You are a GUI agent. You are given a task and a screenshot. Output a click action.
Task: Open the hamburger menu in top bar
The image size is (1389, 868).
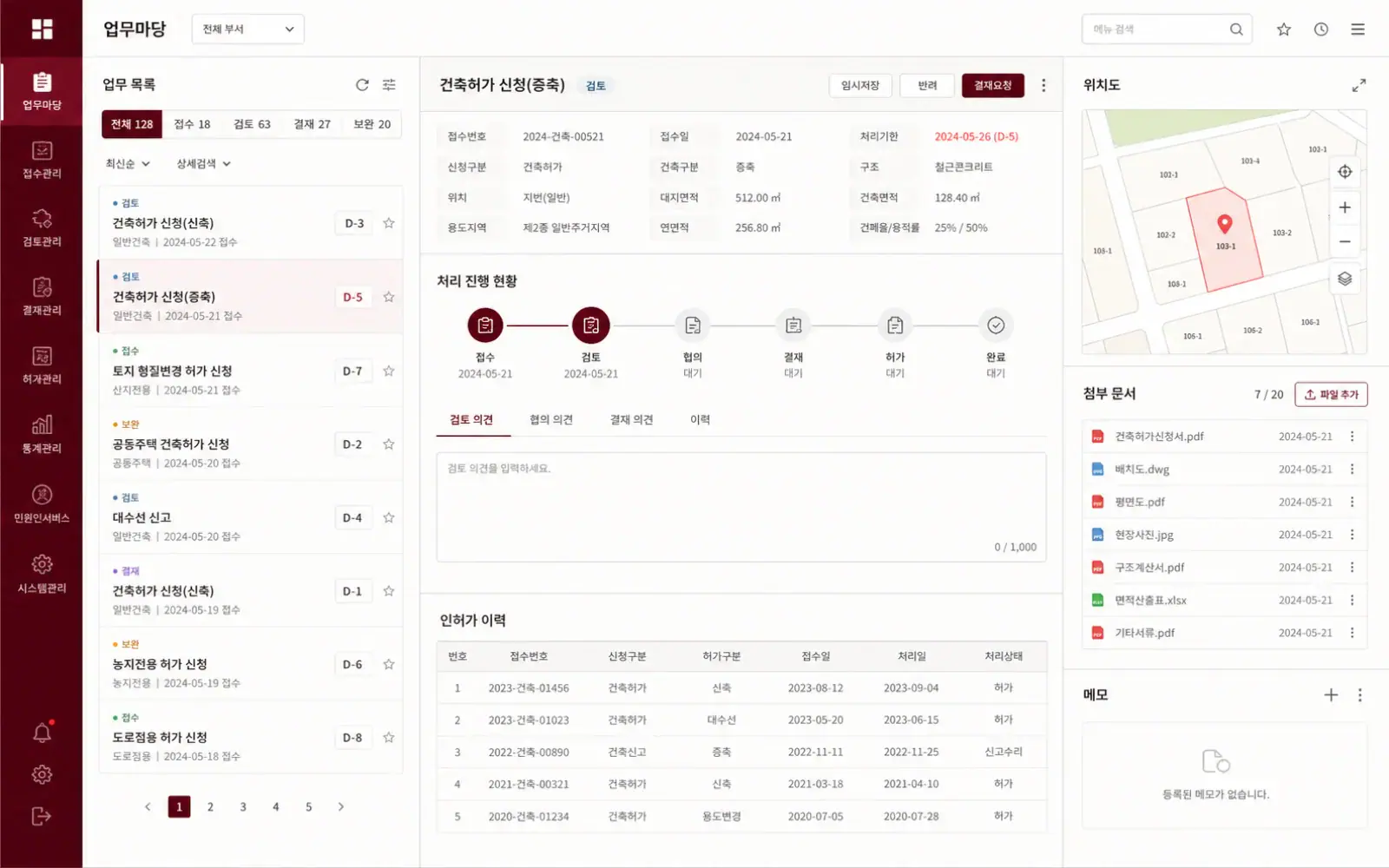tap(1358, 30)
